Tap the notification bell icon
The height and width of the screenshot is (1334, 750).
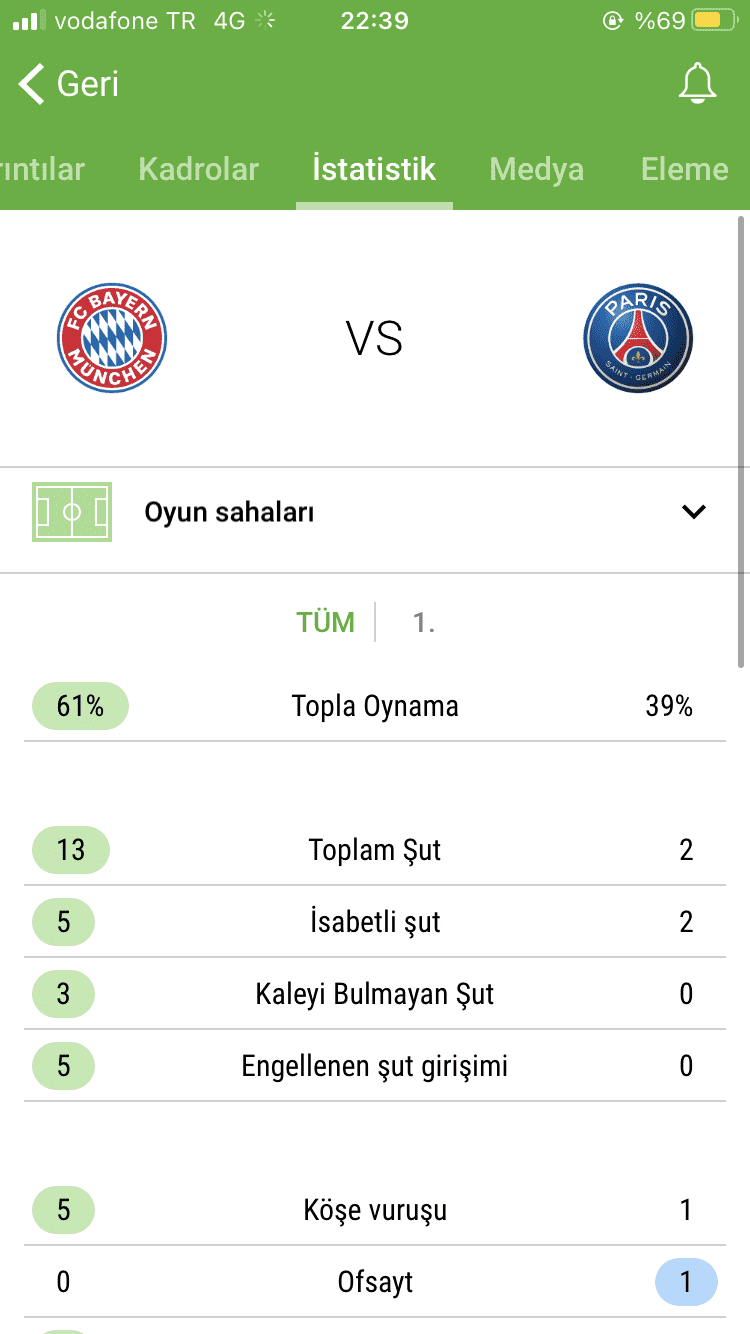tap(697, 83)
